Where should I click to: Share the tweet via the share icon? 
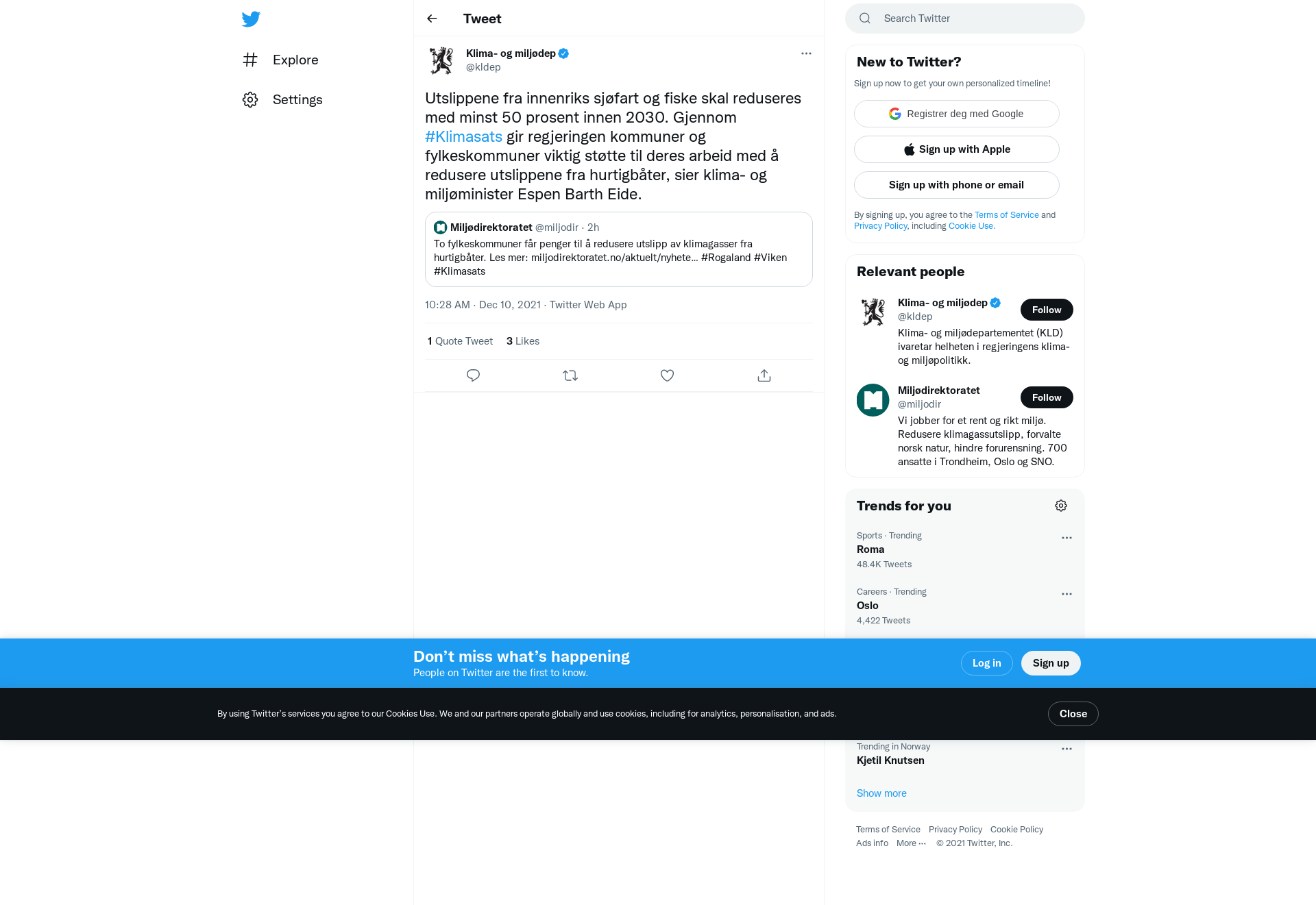(x=764, y=375)
